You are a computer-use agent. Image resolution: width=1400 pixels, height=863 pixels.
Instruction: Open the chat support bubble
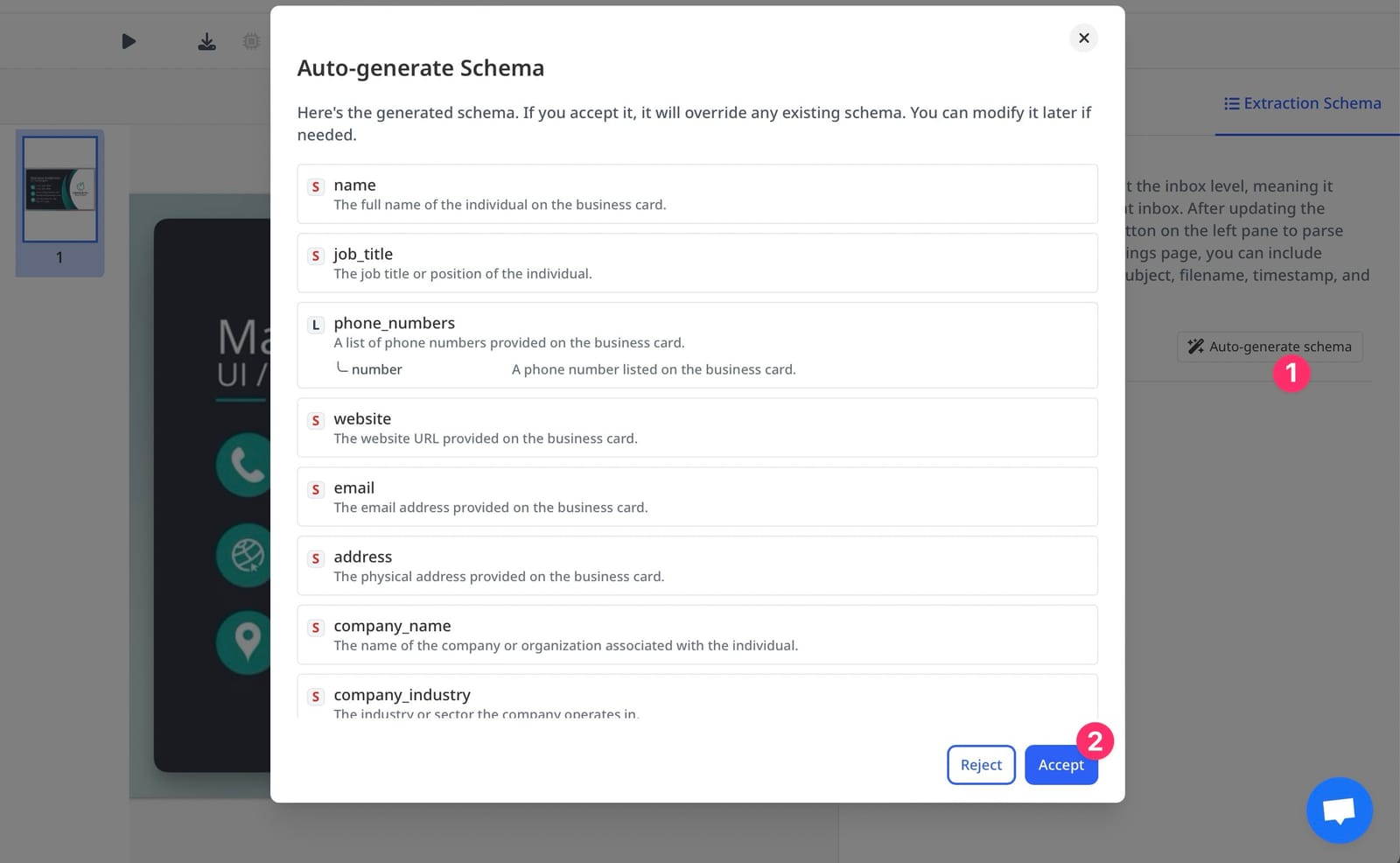coord(1339,810)
